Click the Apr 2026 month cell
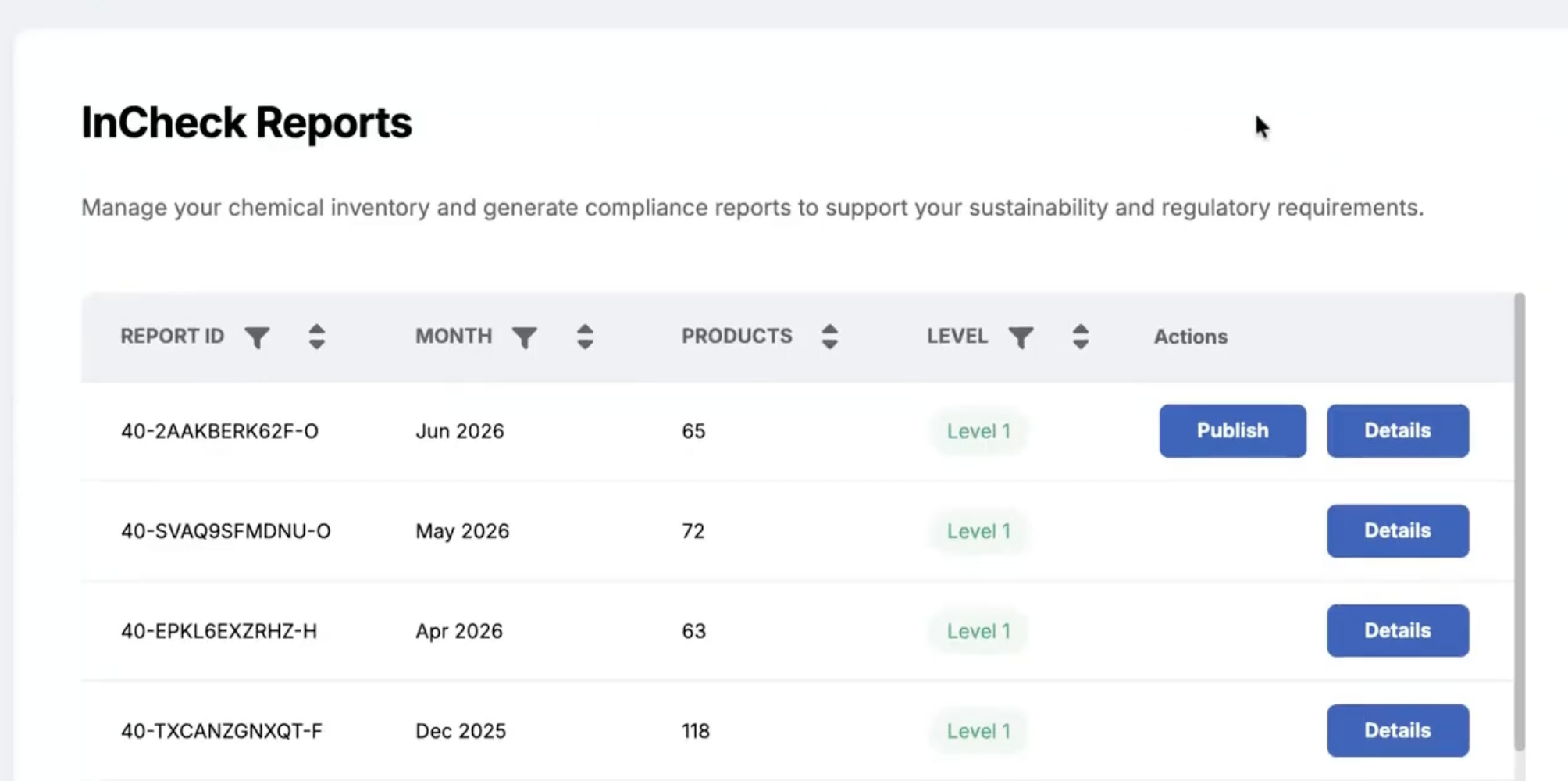Viewport: 1568px width, 781px height. click(459, 631)
